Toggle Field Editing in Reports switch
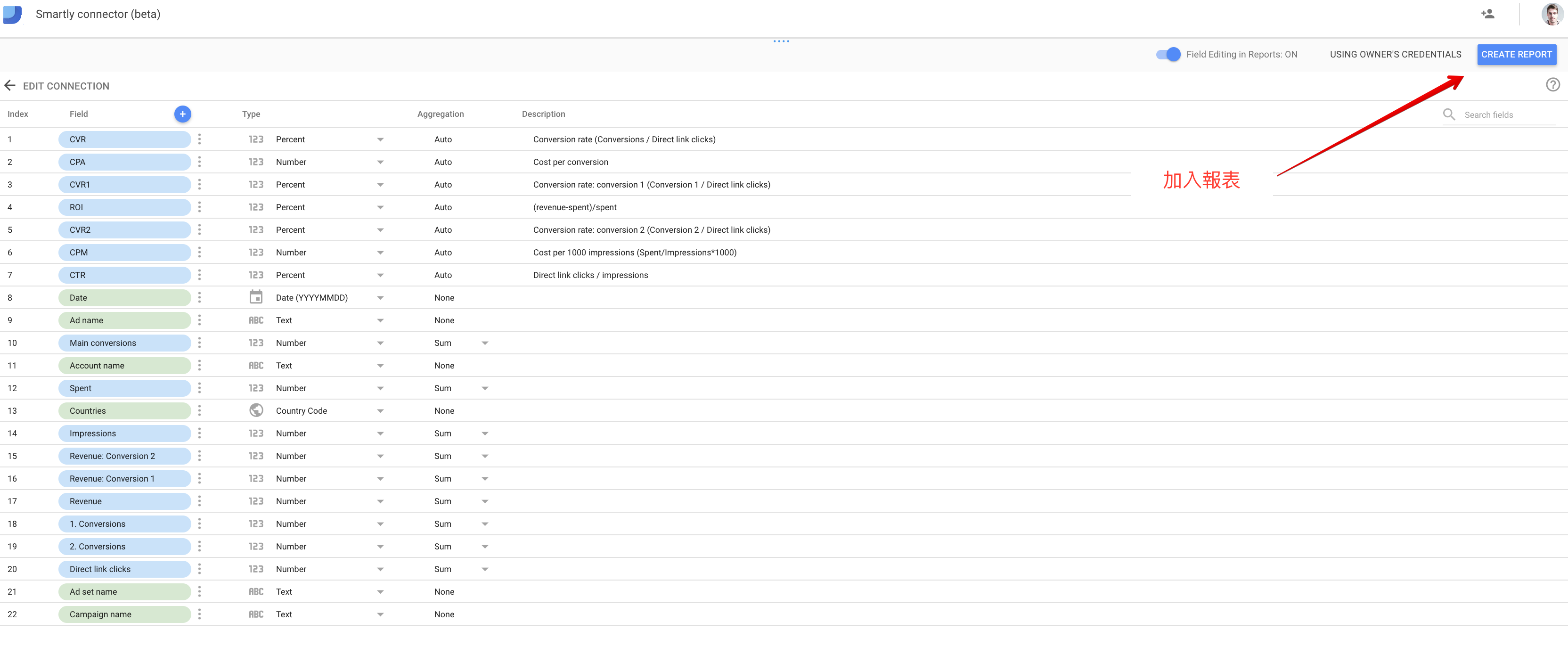This screenshot has width=1568, height=671. 1168,54
